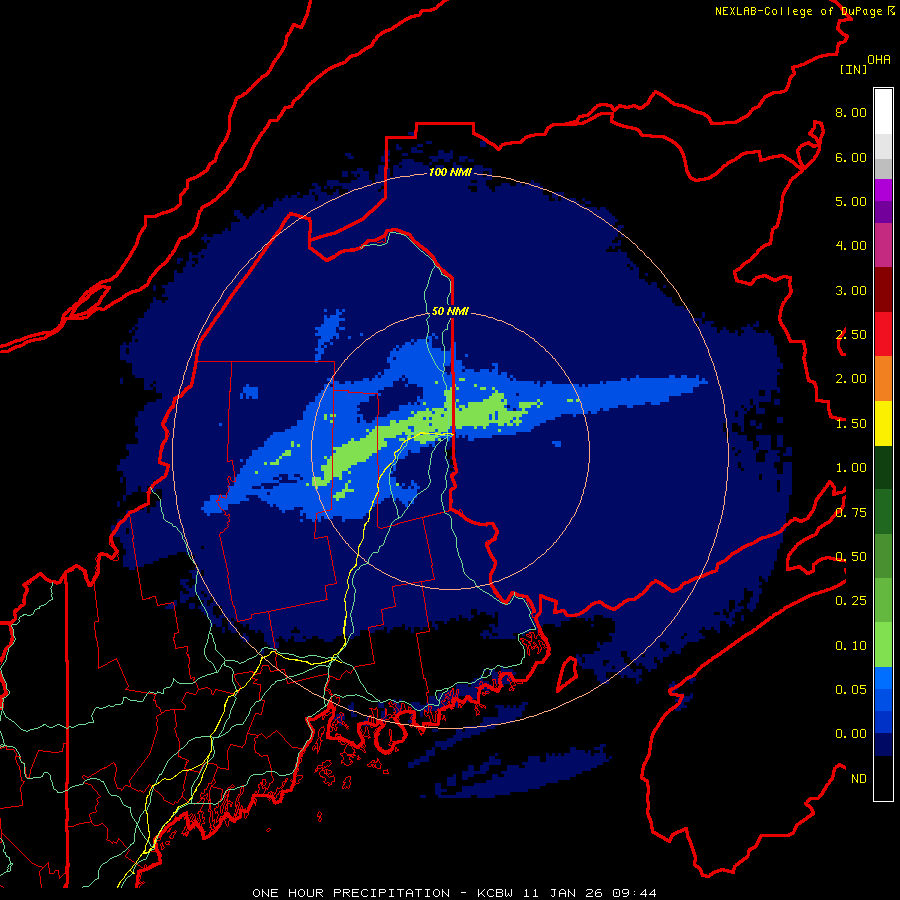900x900 pixels.
Task: Click the OHA product label above legend
Action: [x=879, y=60]
